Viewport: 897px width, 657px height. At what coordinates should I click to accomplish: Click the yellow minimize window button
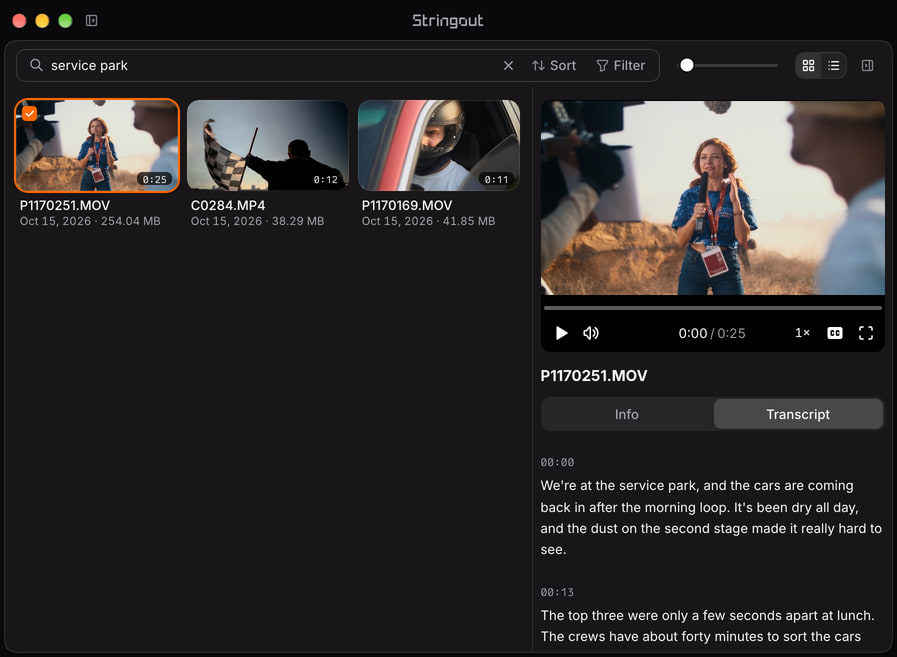(x=42, y=21)
